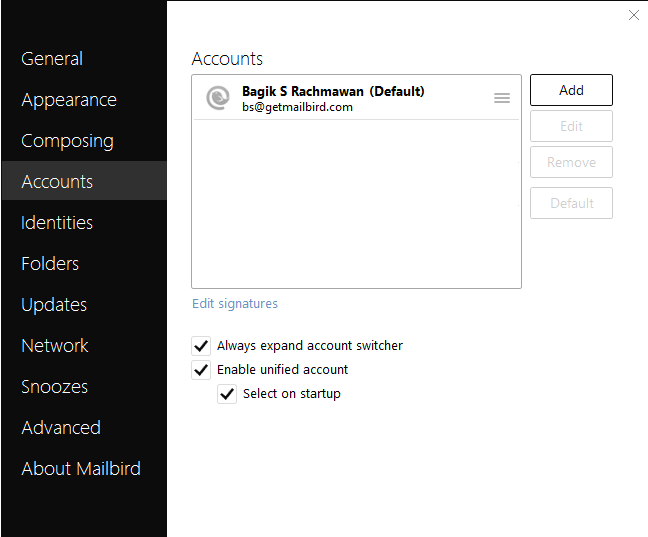Select the Accounts sidebar item

(x=57, y=182)
